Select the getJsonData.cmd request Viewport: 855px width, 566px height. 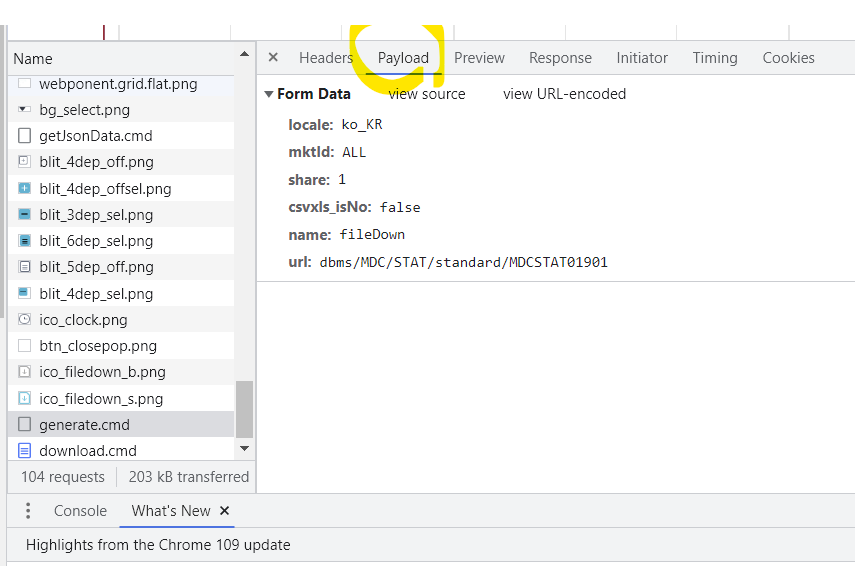coord(121,136)
